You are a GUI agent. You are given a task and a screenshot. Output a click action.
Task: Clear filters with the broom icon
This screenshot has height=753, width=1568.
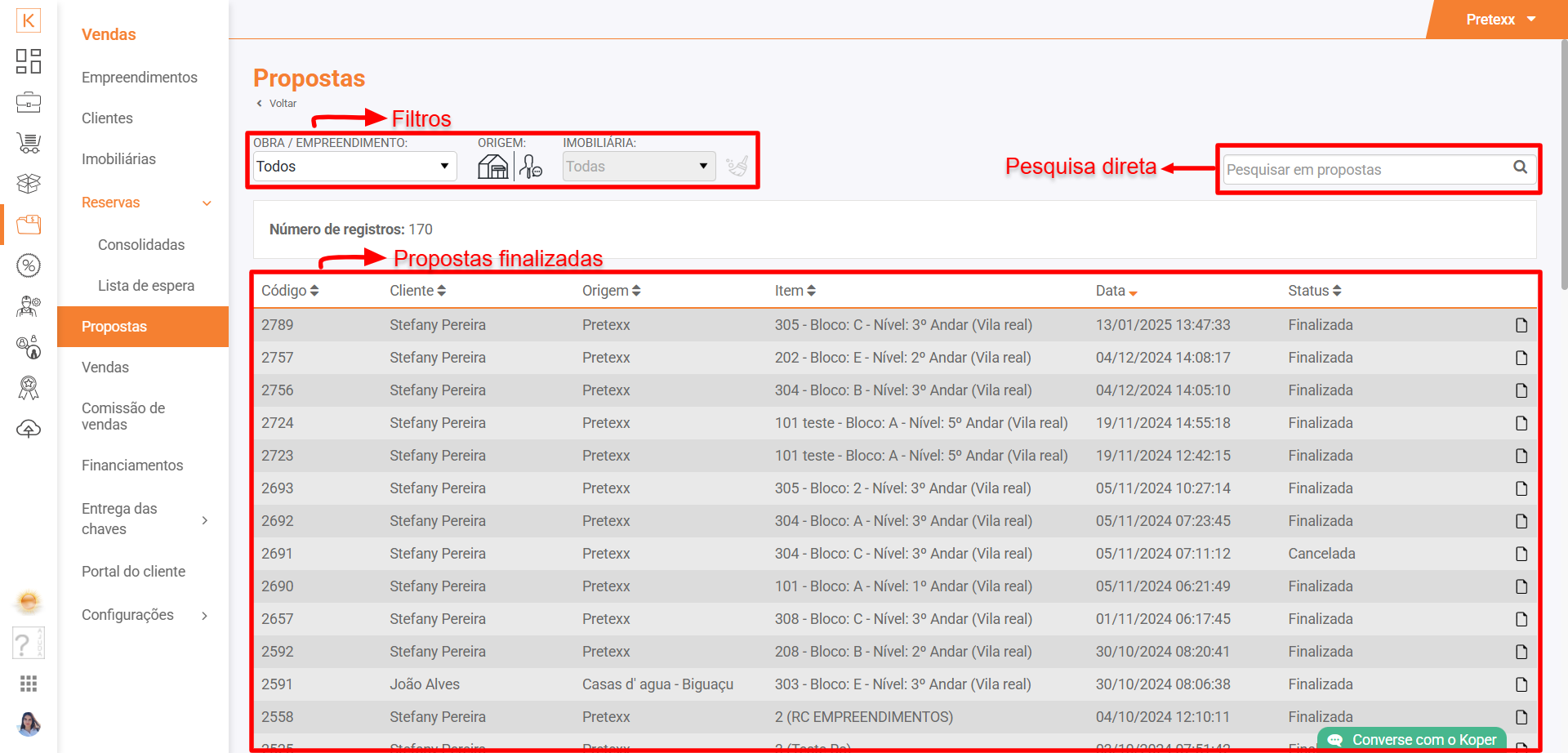click(x=737, y=167)
